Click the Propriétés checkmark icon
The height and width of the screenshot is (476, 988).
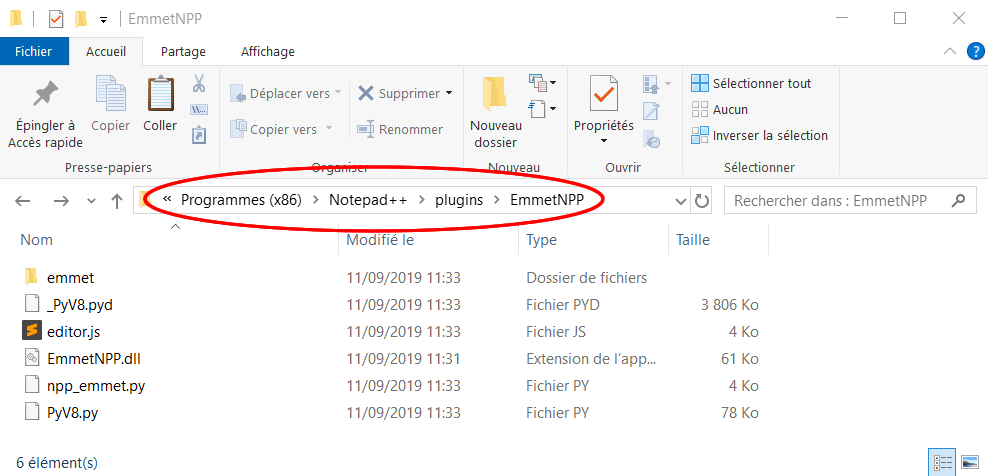604,93
